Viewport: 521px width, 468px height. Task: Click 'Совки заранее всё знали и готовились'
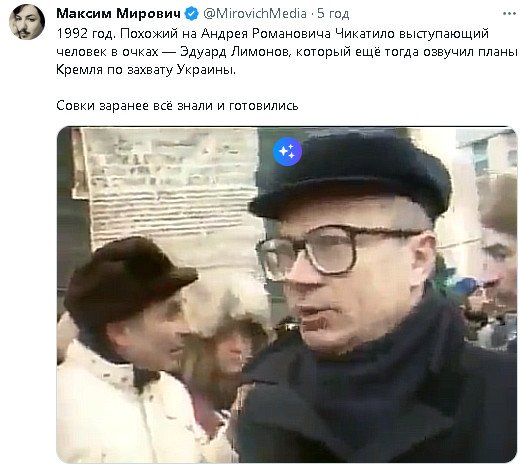pos(177,106)
